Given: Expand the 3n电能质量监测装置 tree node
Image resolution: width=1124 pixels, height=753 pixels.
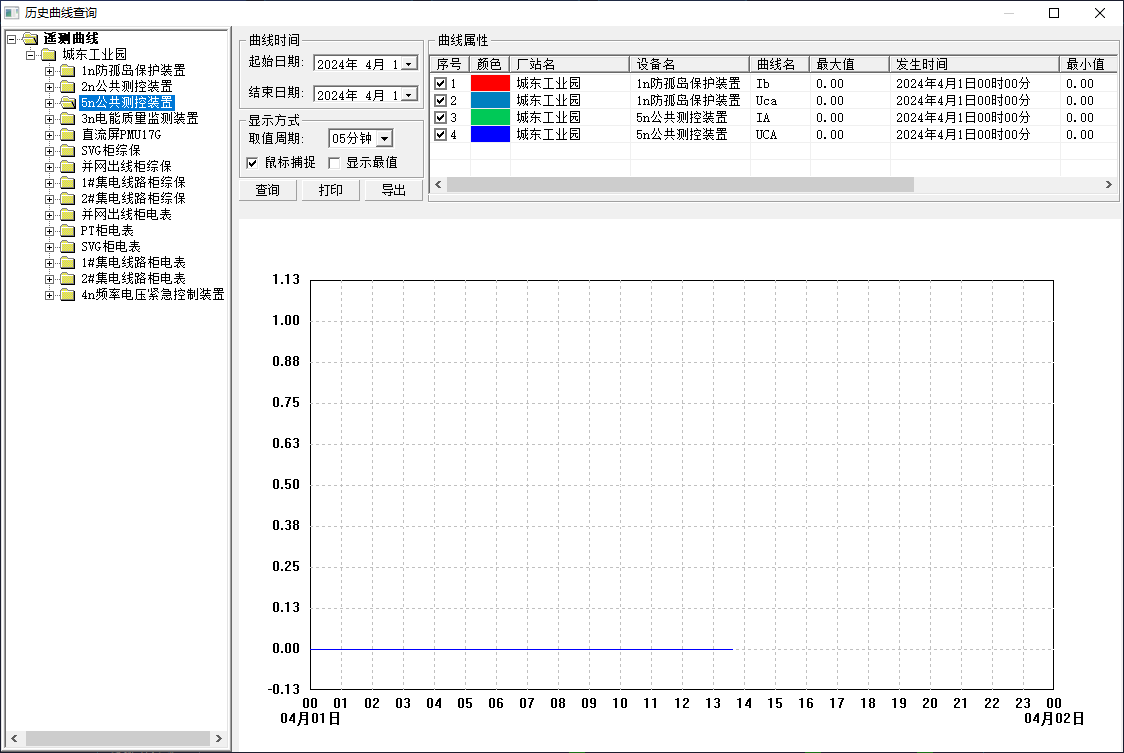Looking at the screenshot, I should point(49,119).
